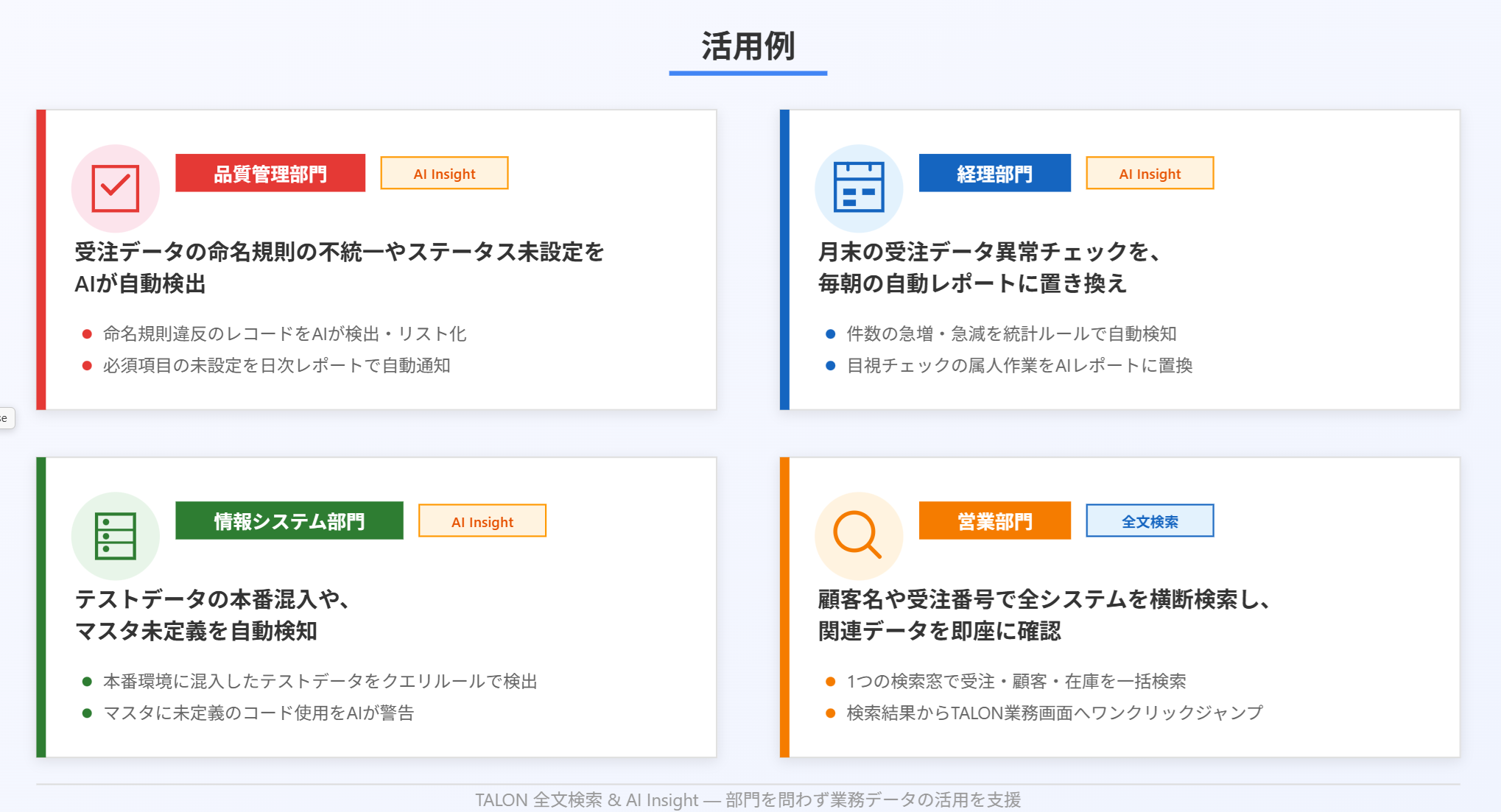Click the 活用例 page heading
Viewport: 1501px width, 812px height.
748,46
